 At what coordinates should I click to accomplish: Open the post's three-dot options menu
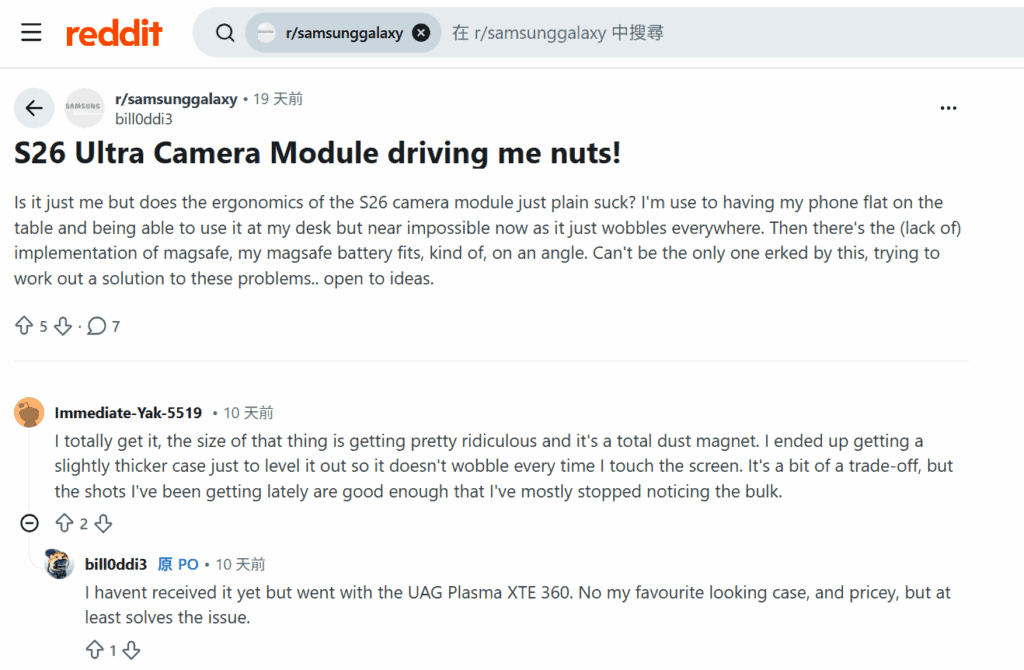pyautogui.click(x=948, y=108)
